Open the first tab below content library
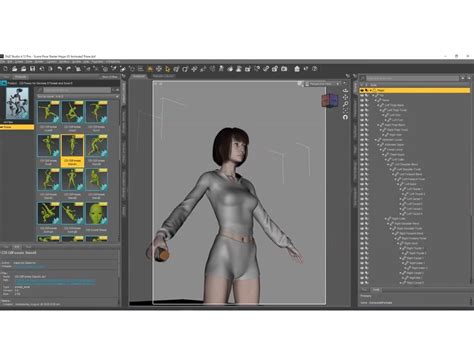Image resolution: width=474 pixels, height=364 pixels. 6,247
